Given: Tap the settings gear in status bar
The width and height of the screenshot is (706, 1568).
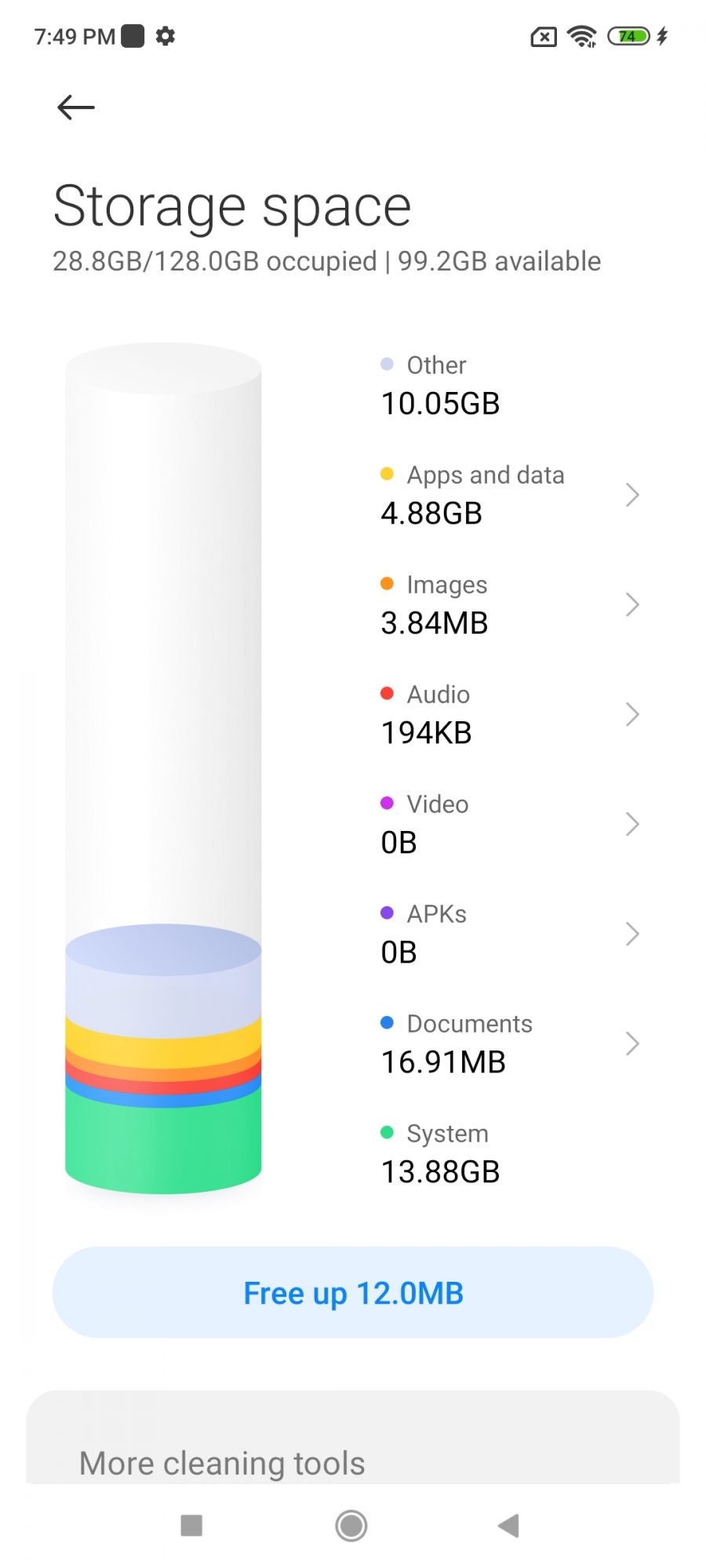Looking at the screenshot, I should pos(166,36).
